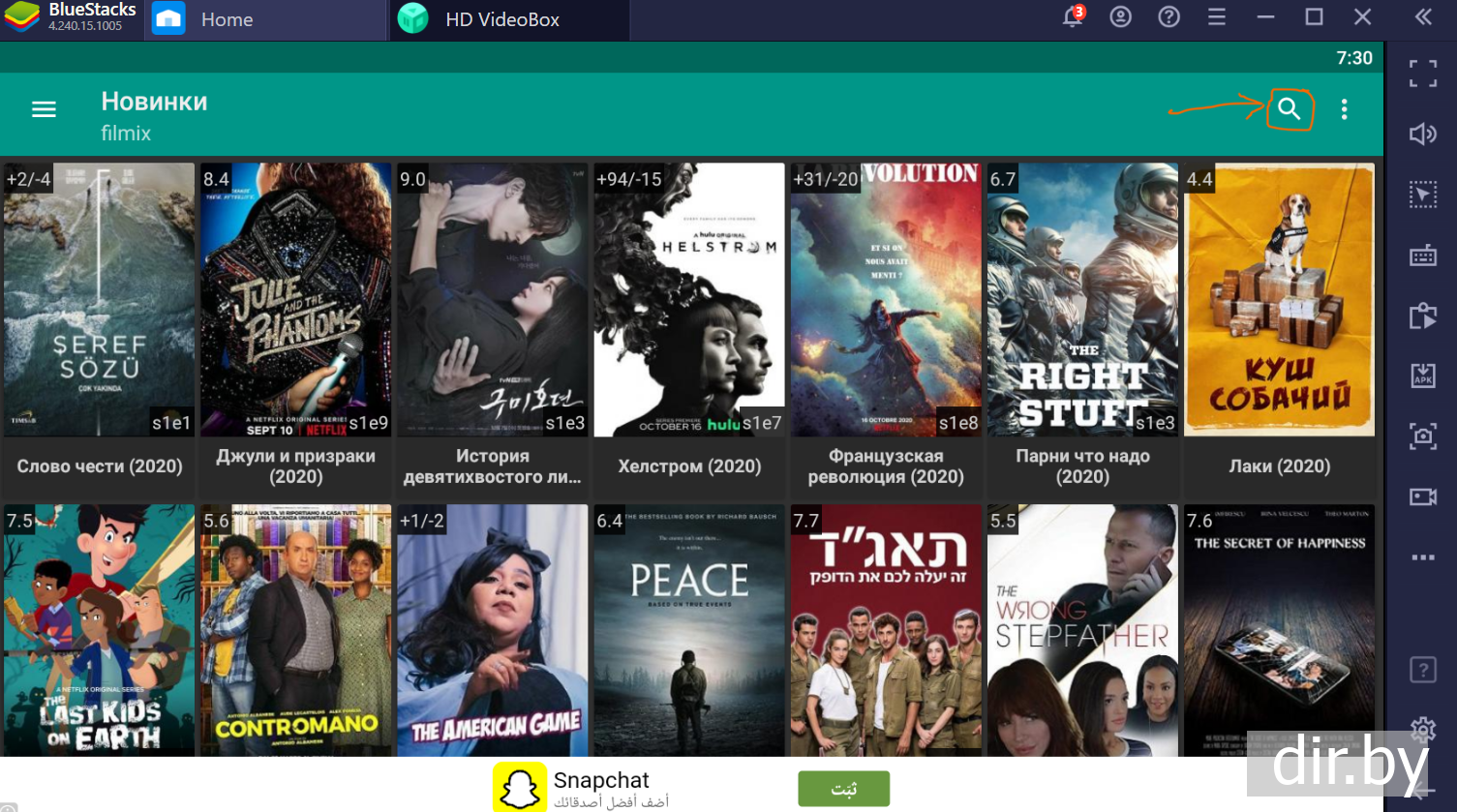Image resolution: width=1457 pixels, height=812 pixels.
Task: Open search with the magnifier icon
Action: 1289,109
